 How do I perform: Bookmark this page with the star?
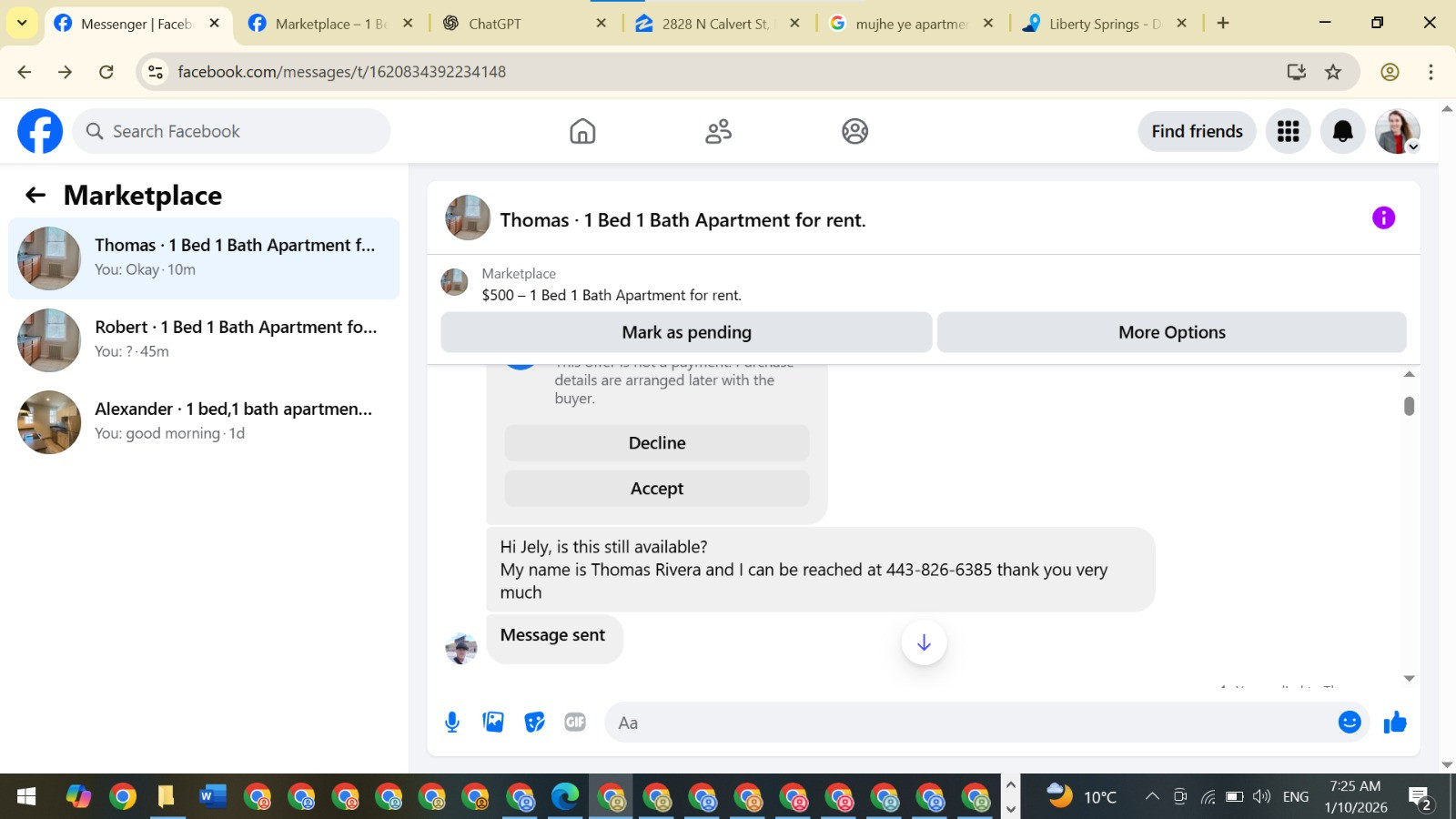[1333, 72]
